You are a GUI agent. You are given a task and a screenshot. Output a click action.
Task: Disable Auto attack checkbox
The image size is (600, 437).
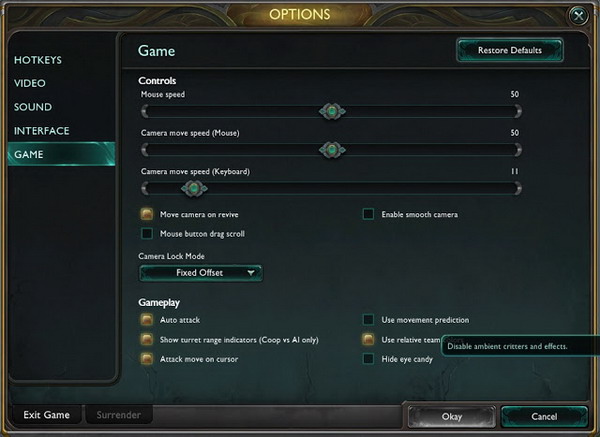[147, 320]
